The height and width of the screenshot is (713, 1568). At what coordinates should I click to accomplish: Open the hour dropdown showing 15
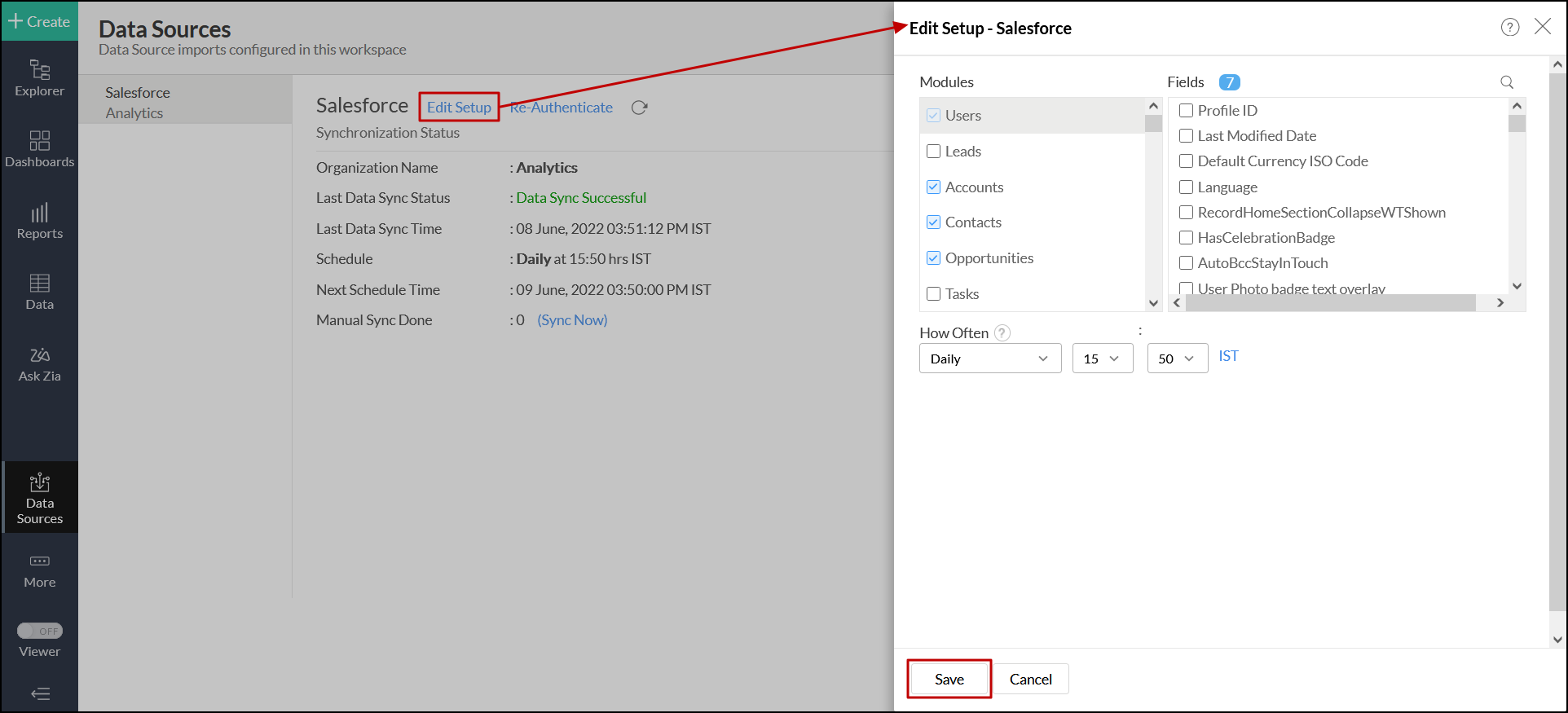click(1103, 359)
